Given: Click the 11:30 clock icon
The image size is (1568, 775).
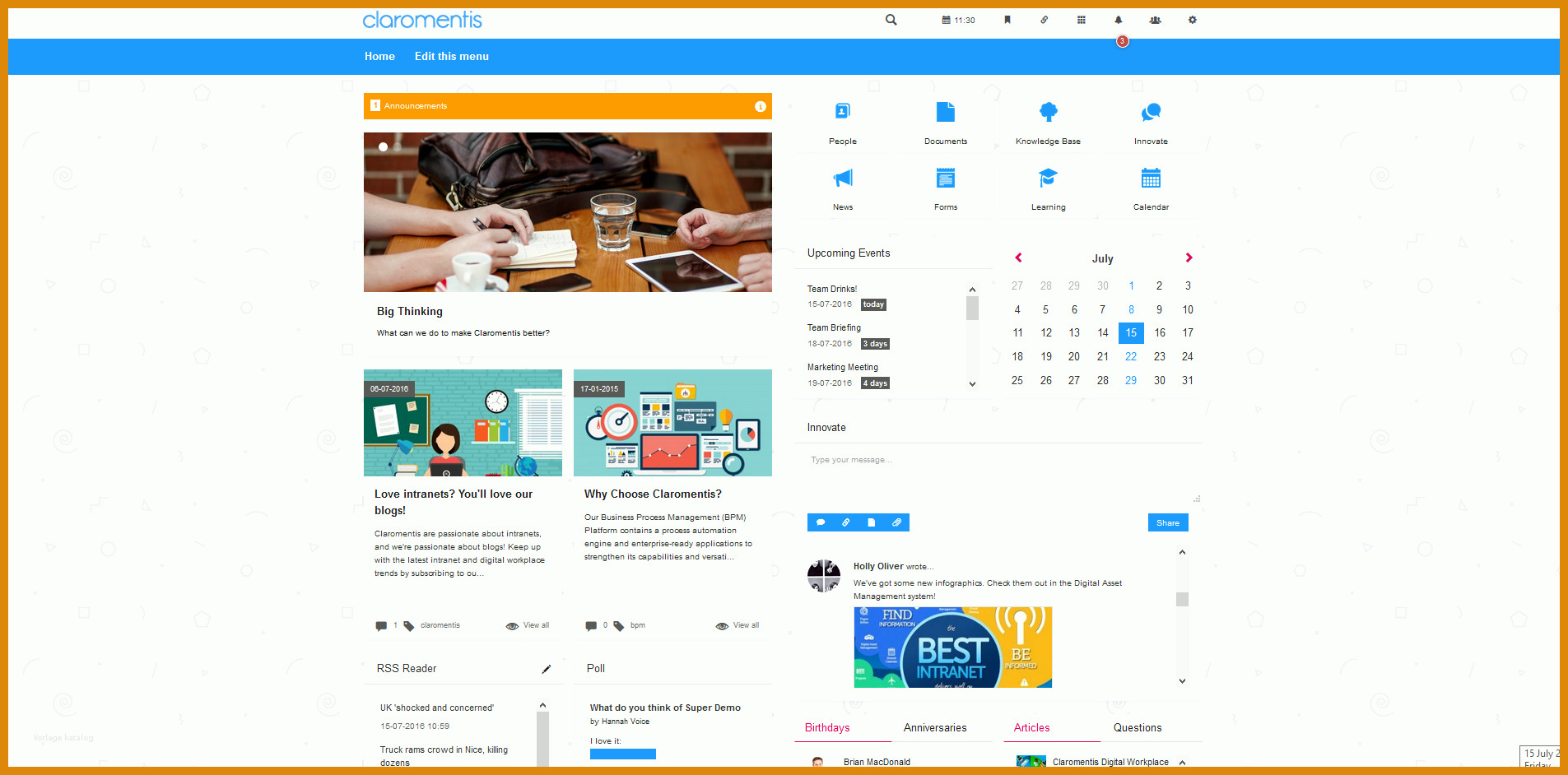Looking at the screenshot, I should [958, 20].
